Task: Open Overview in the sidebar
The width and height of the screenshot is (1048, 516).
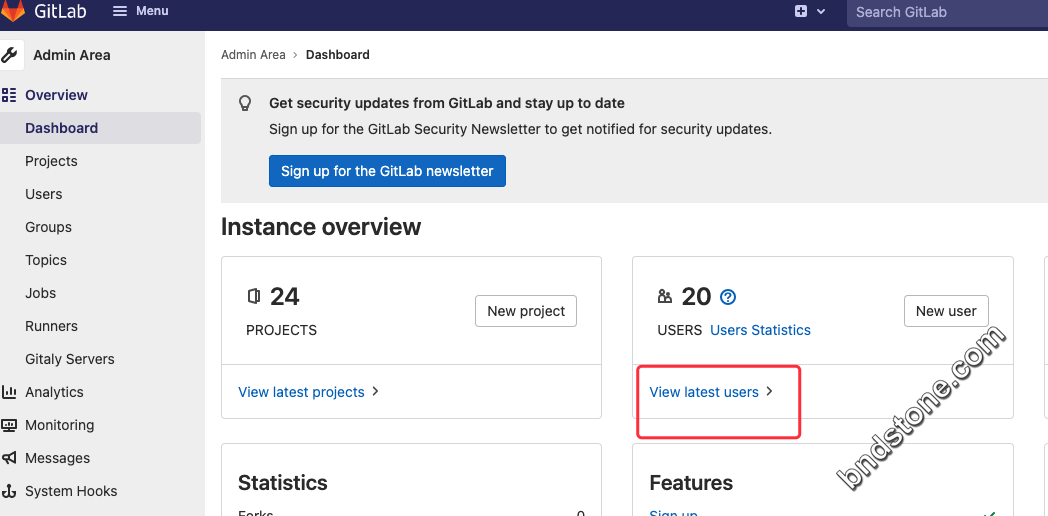Action: pos(56,95)
